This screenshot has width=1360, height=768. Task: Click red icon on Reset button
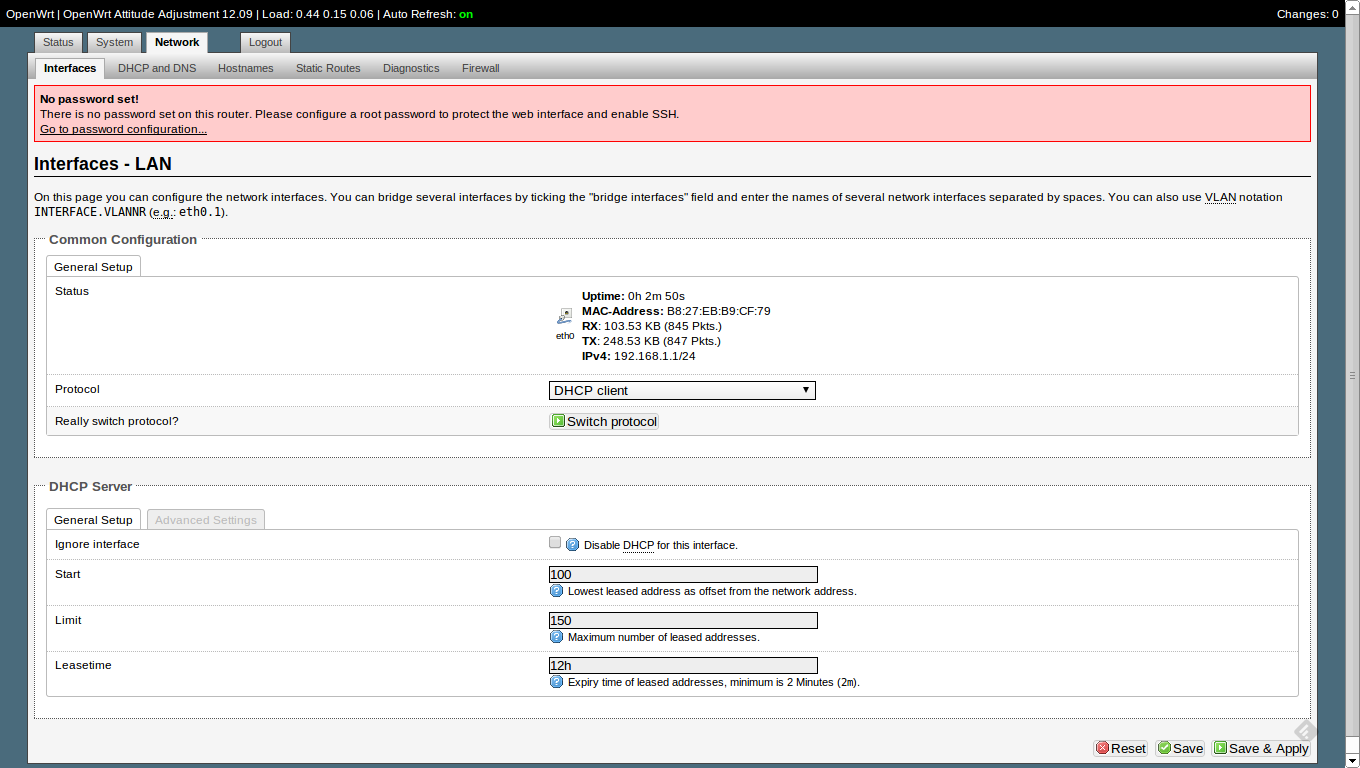(x=1102, y=748)
